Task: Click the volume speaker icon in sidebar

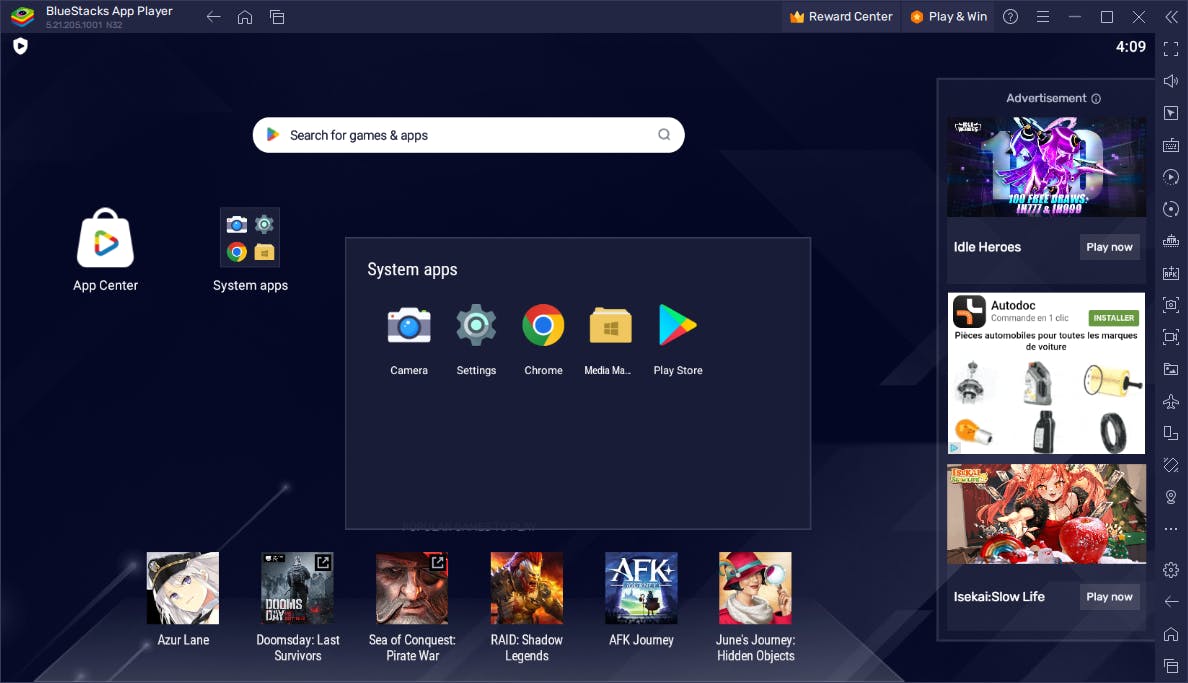Action: 1171,81
